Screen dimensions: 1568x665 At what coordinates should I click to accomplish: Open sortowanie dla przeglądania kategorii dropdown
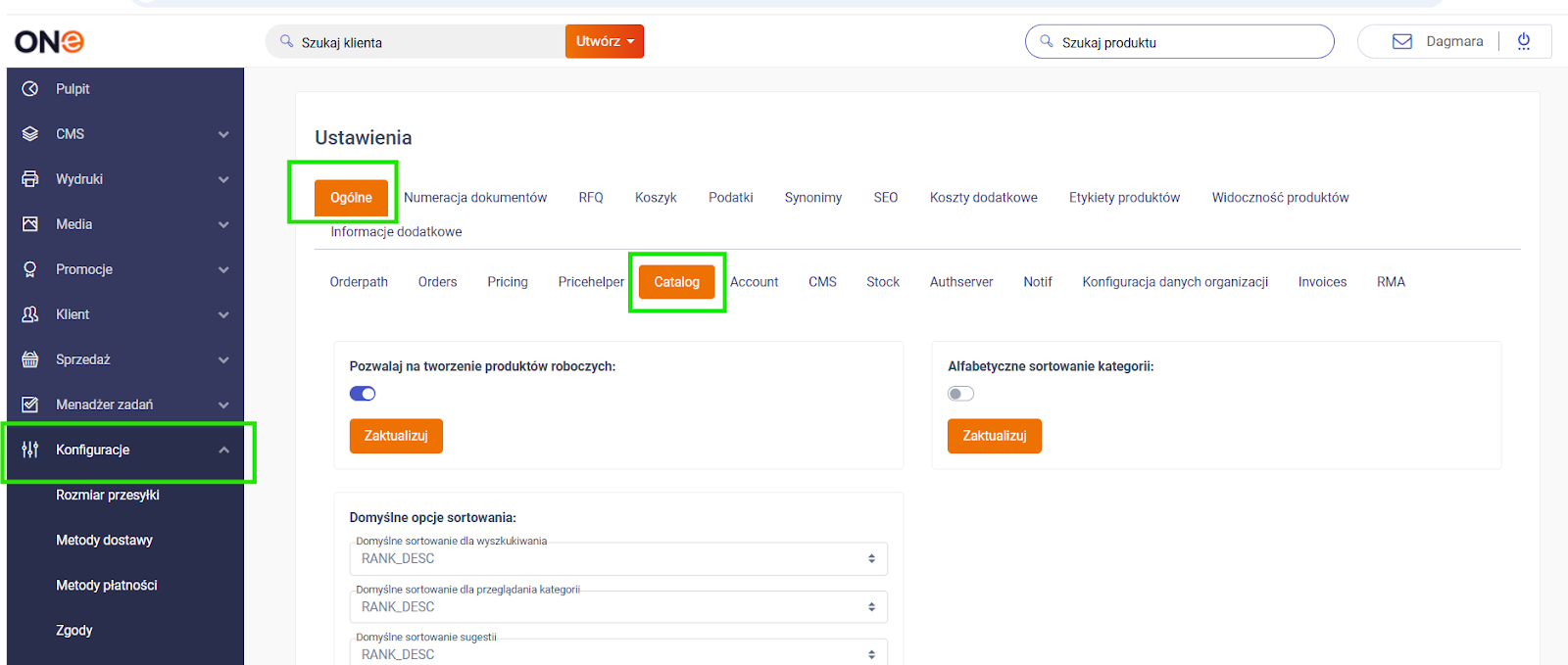pos(618,606)
